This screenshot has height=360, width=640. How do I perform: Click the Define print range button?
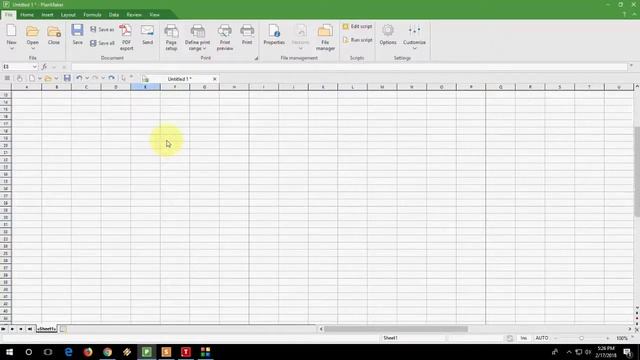pyautogui.click(x=198, y=37)
